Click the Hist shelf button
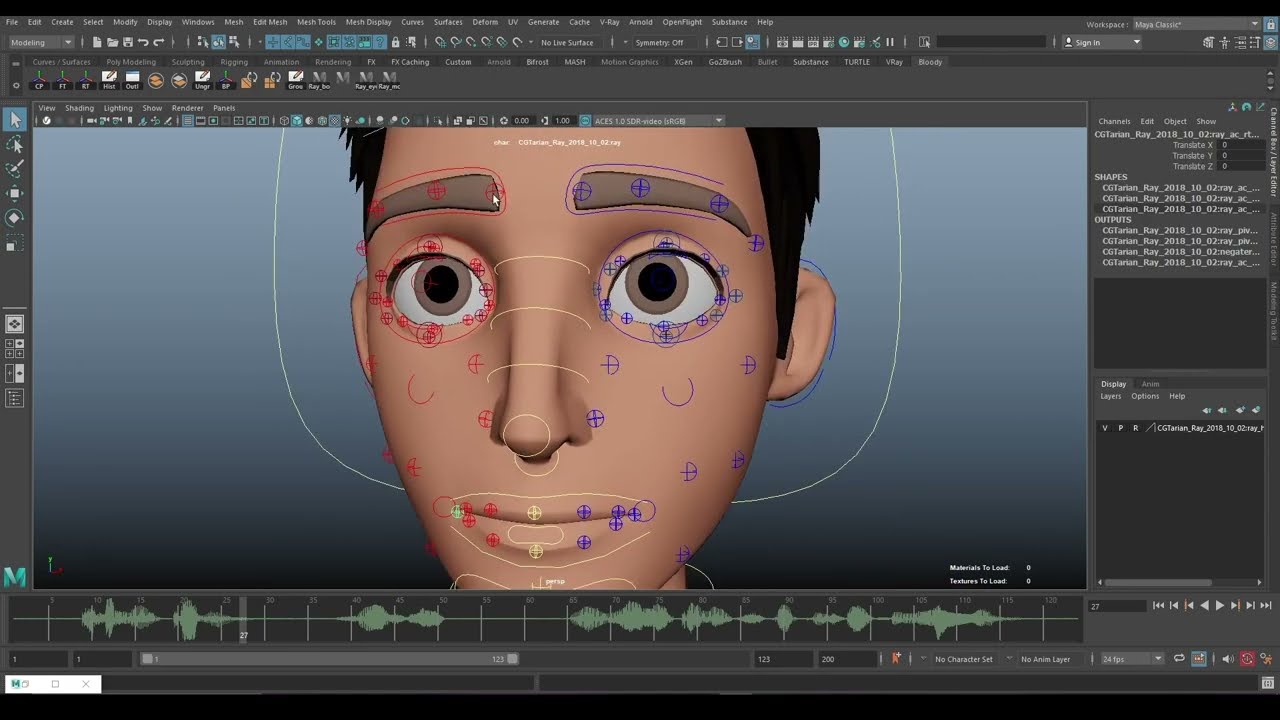The image size is (1280, 720). 109,80
